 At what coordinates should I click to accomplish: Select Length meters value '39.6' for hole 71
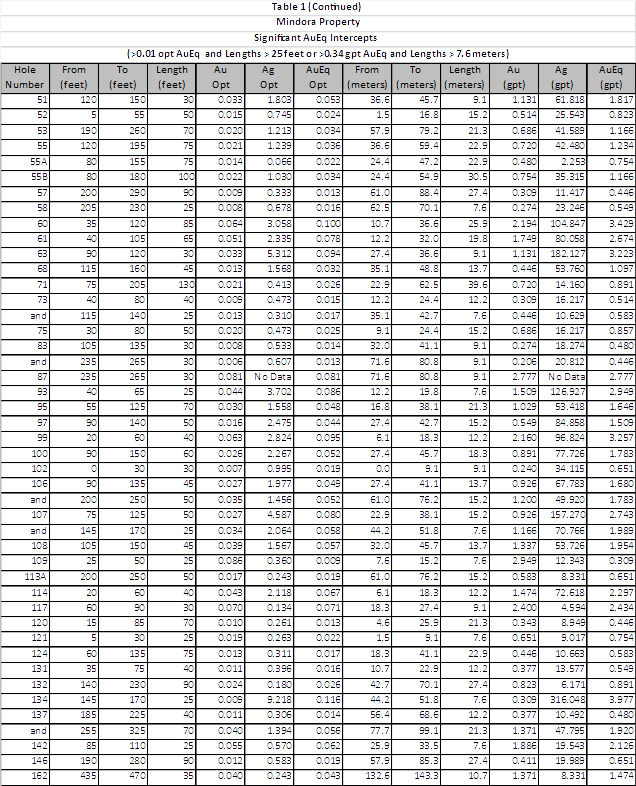(478, 285)
